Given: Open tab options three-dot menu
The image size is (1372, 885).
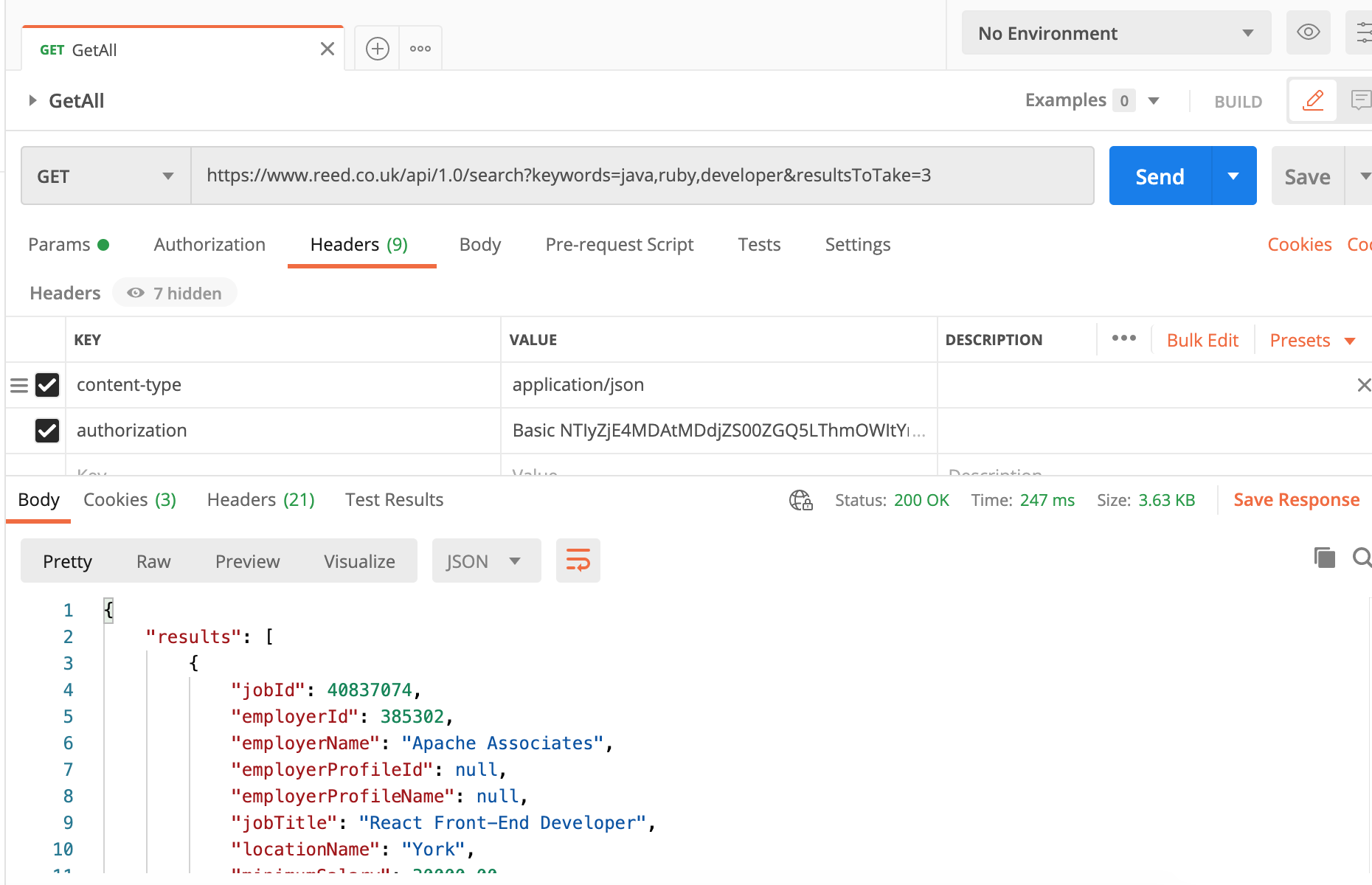Looking at the screenshot, I should click(420, 49).
